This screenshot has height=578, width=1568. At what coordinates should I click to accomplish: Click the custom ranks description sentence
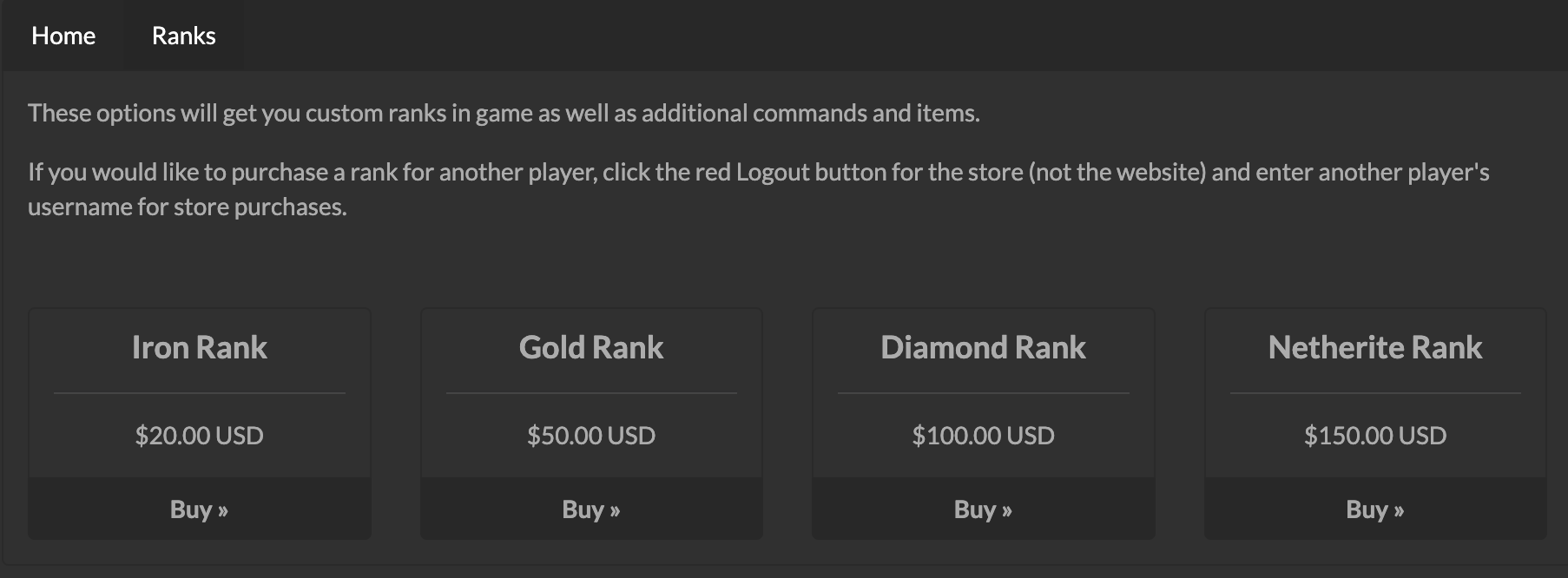coord(504,113)
